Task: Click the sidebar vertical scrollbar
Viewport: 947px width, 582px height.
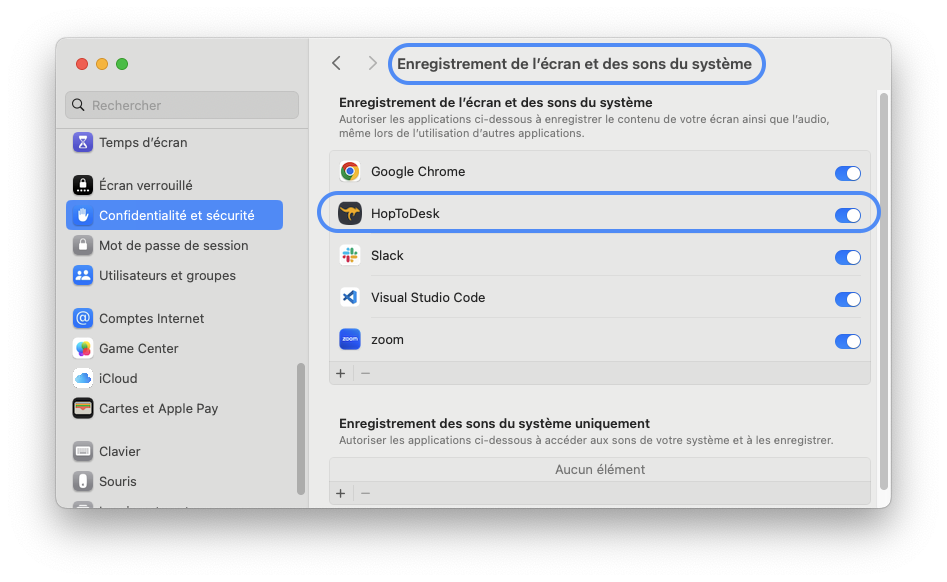Action: point(301,428)
